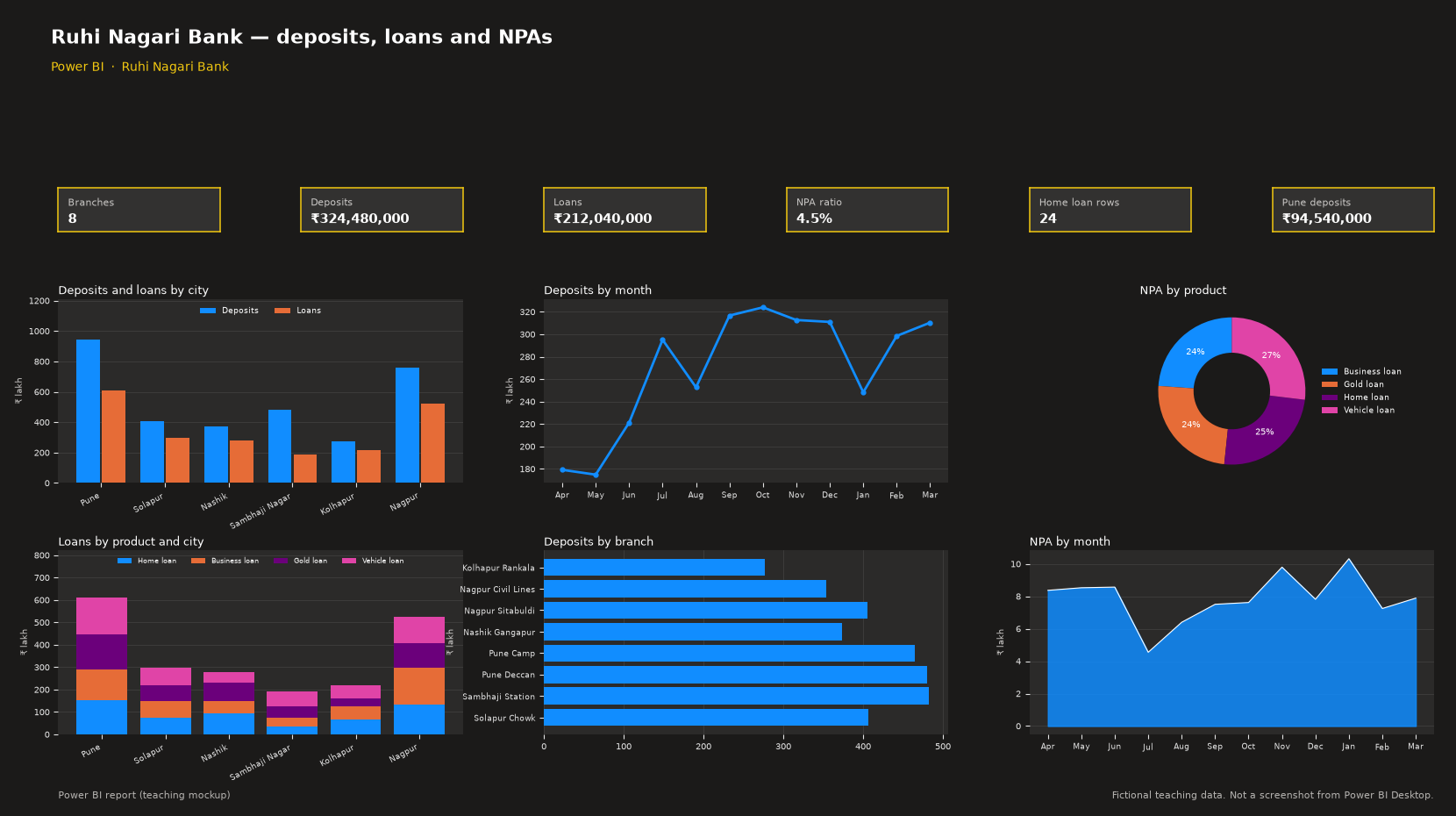Screen dimensions: 1456x816
Task: Click the 'Loans by product and city' title
Action: (x=131, y=542)
